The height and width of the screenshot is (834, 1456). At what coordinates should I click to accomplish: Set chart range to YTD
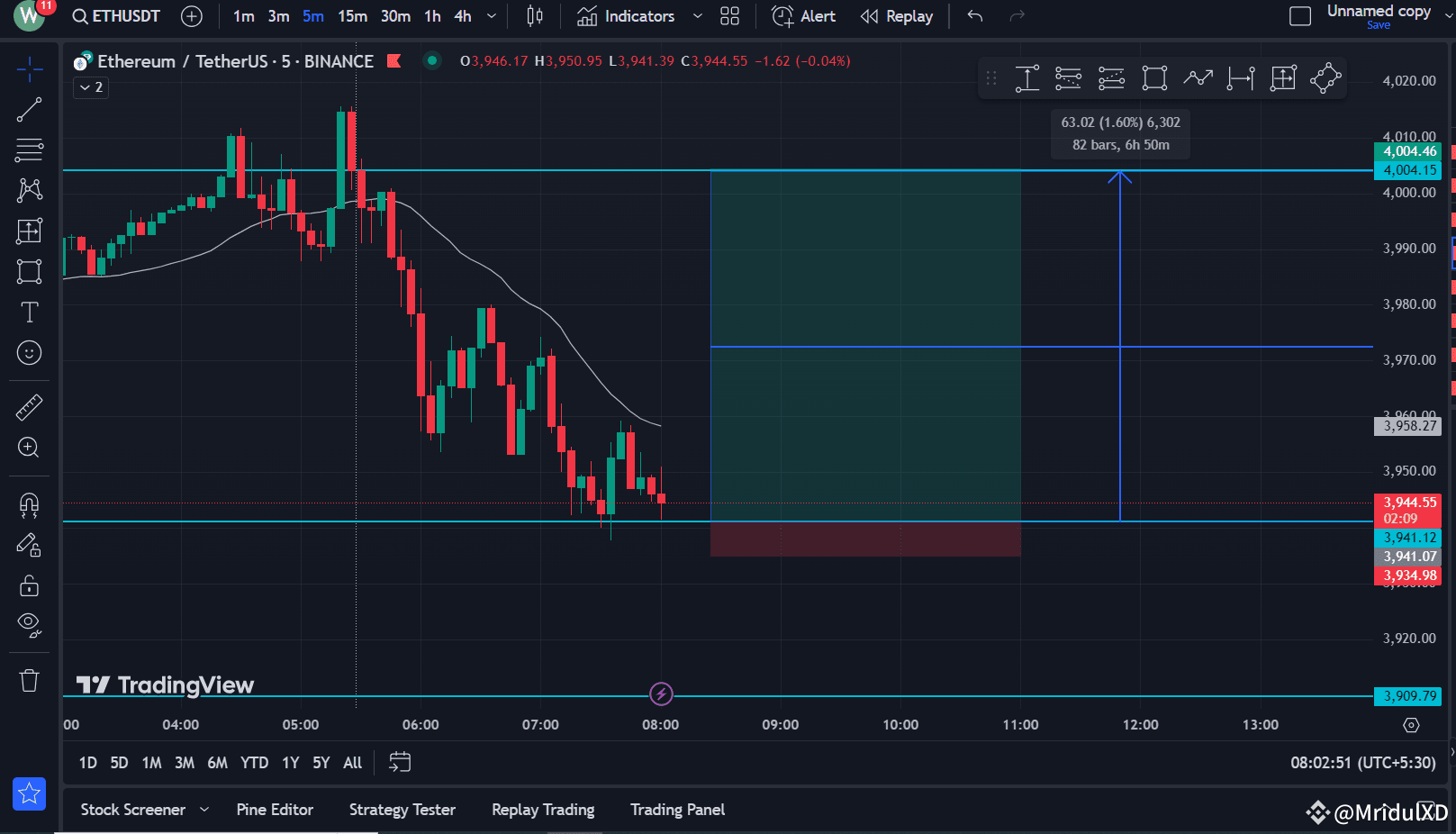[x=254, y=763]
